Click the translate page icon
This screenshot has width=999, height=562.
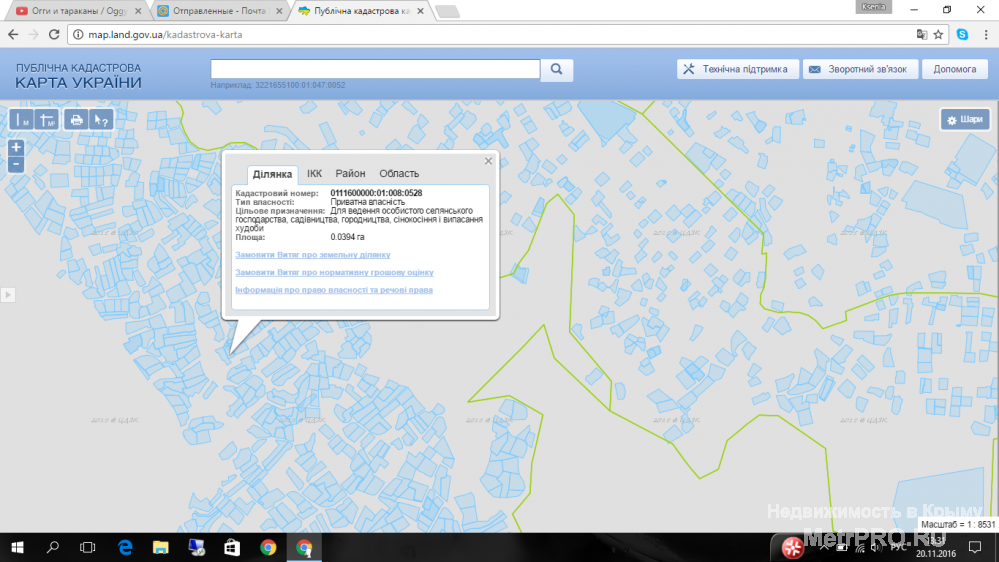(x=921, y=34)
